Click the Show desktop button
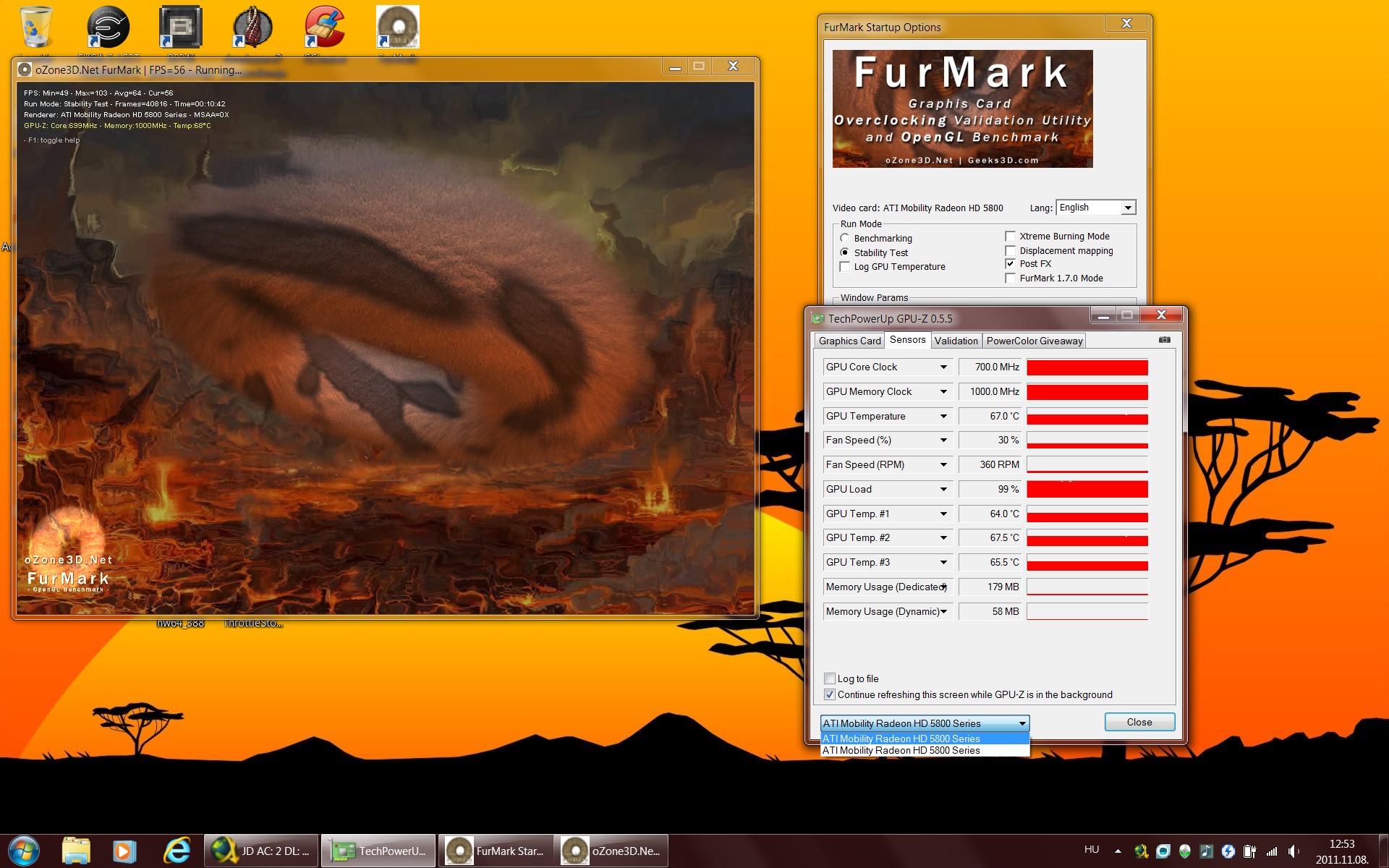Screen dimensions: 1389x868 pos(1382,851)
